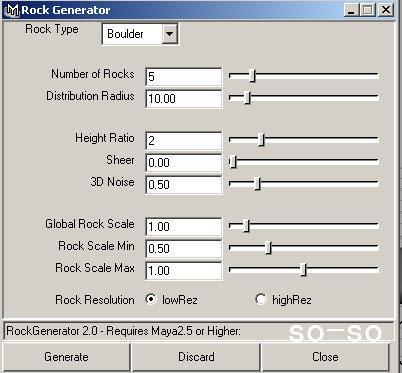Viewport: 402px width, 373px height.
Task: Click the 'Number of Rocks' label
Action: click(93, 74)
